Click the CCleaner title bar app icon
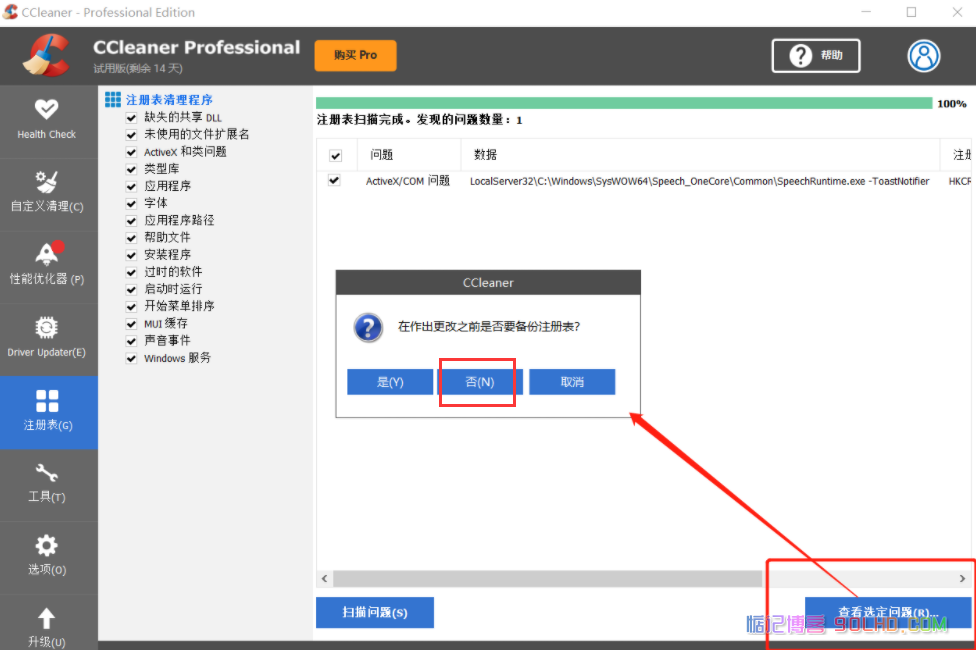 pyautogui.click(x=10, y=12)
